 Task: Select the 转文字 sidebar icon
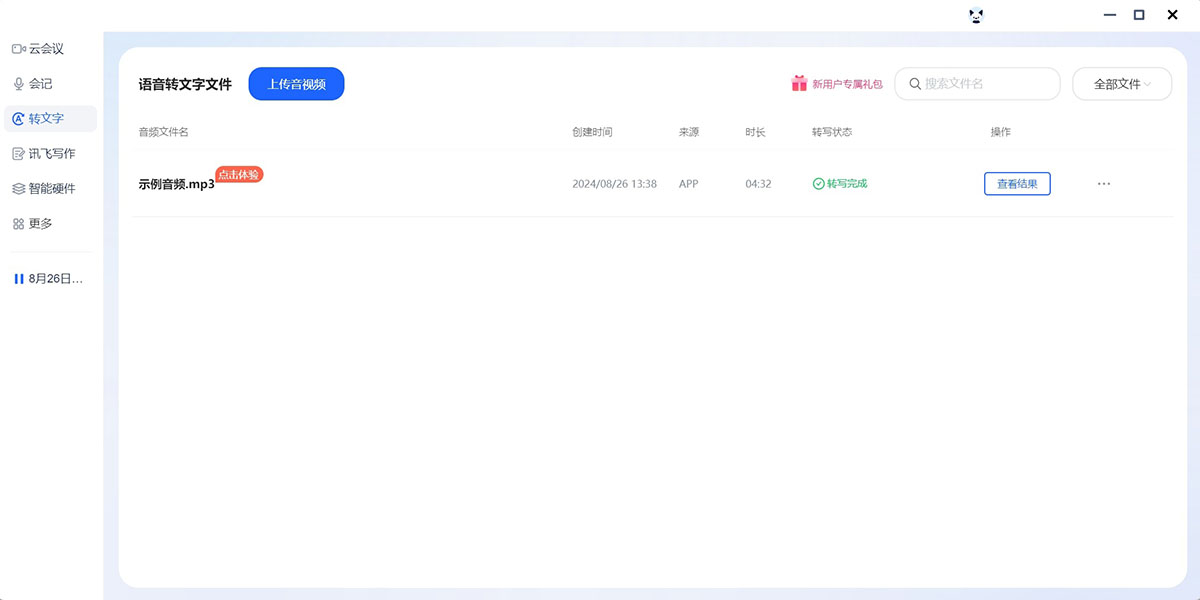coord(18,119)
